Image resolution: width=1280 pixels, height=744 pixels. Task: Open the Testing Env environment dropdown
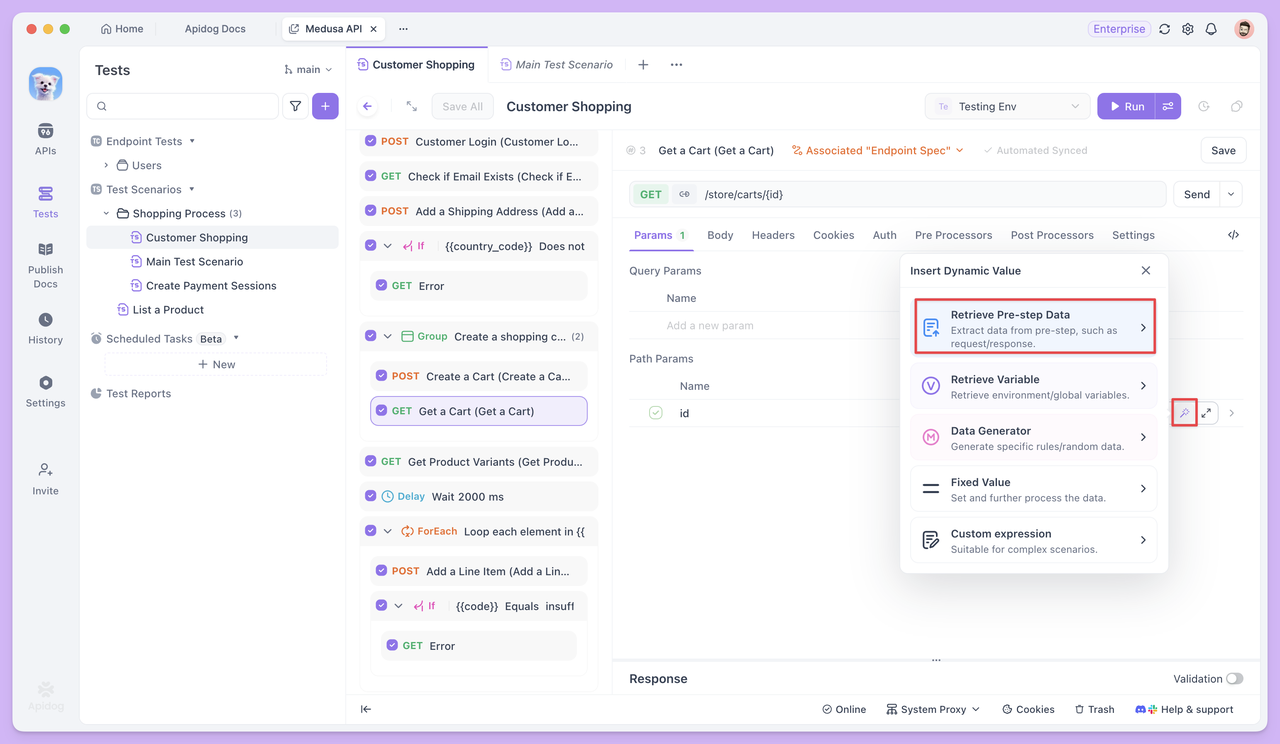click(x=1008, y=106)
